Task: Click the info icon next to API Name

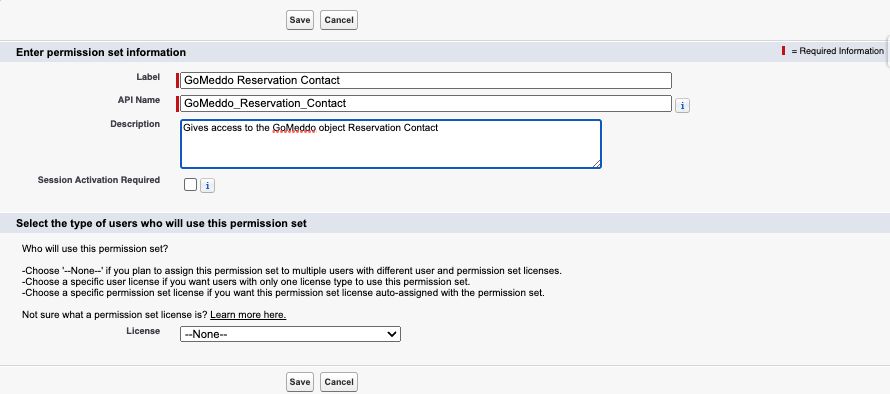Action: click(x=682, y=106)
